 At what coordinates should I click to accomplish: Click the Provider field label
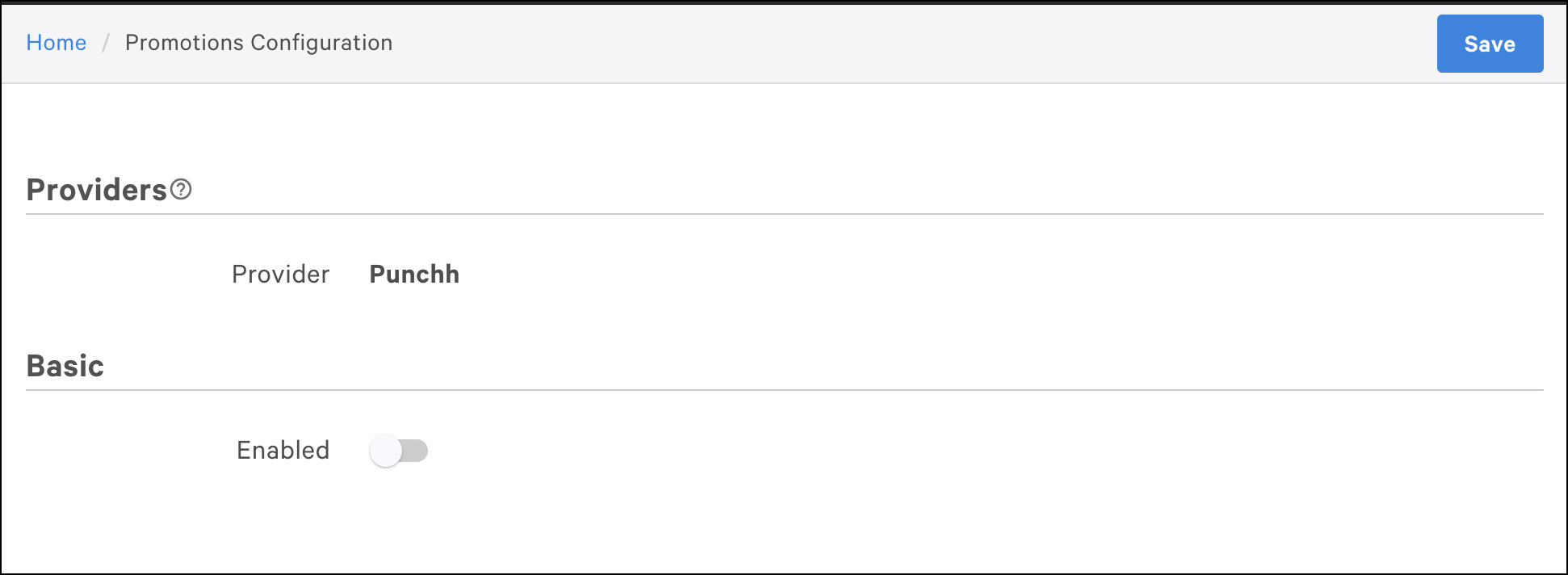(280, 275)
